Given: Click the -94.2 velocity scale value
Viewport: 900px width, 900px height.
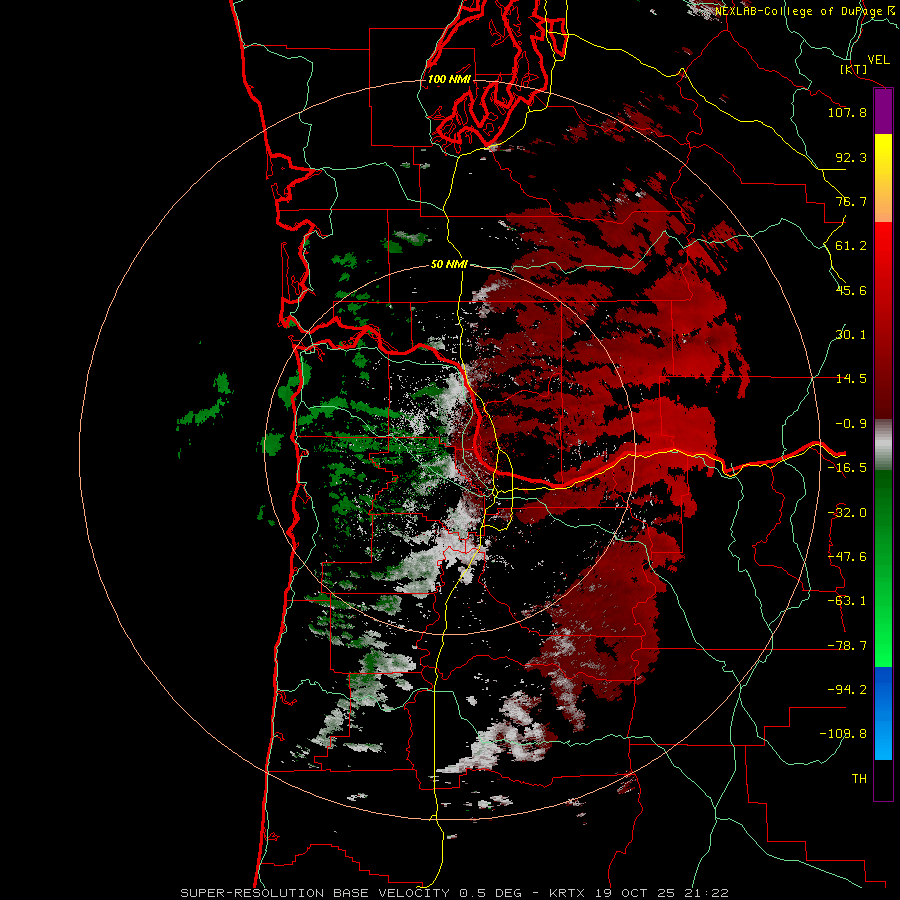Looking at the screenshot, I should click(847, 690).
